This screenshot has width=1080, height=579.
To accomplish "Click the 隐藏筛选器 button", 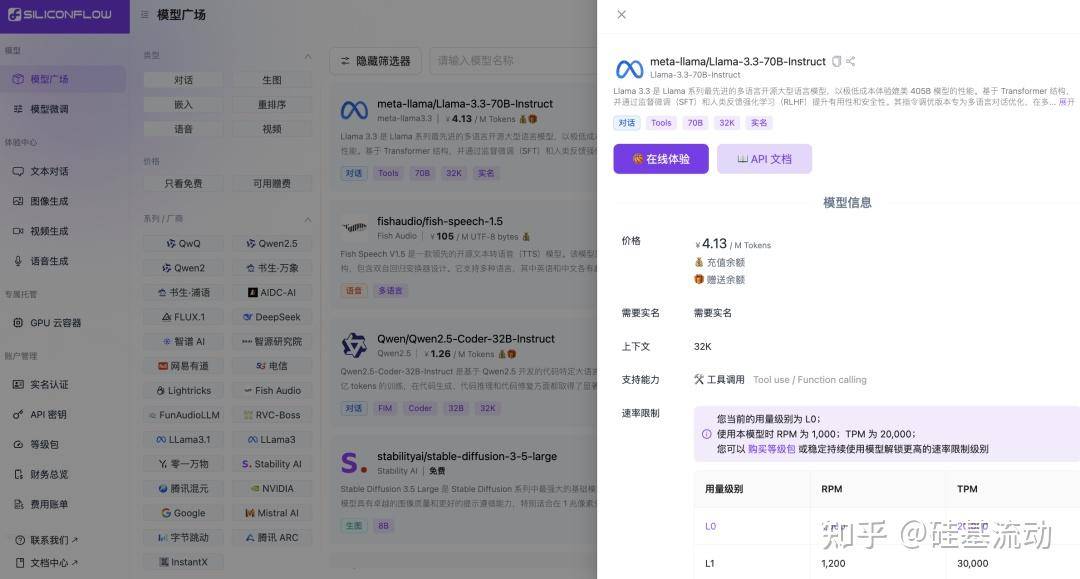I will [x=375, y=61].
